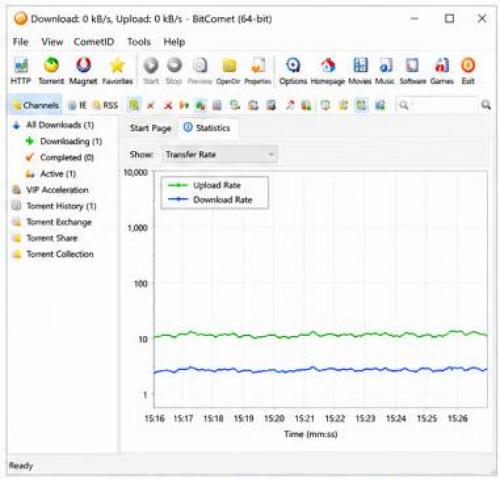Click the BitComet title bar icon
The width and height of the screenshot is (500, 479).
coord(20,18)
